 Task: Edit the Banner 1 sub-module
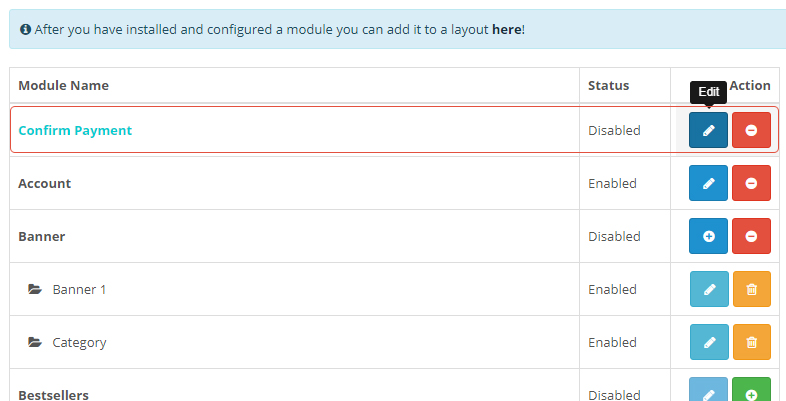[709, 289]
